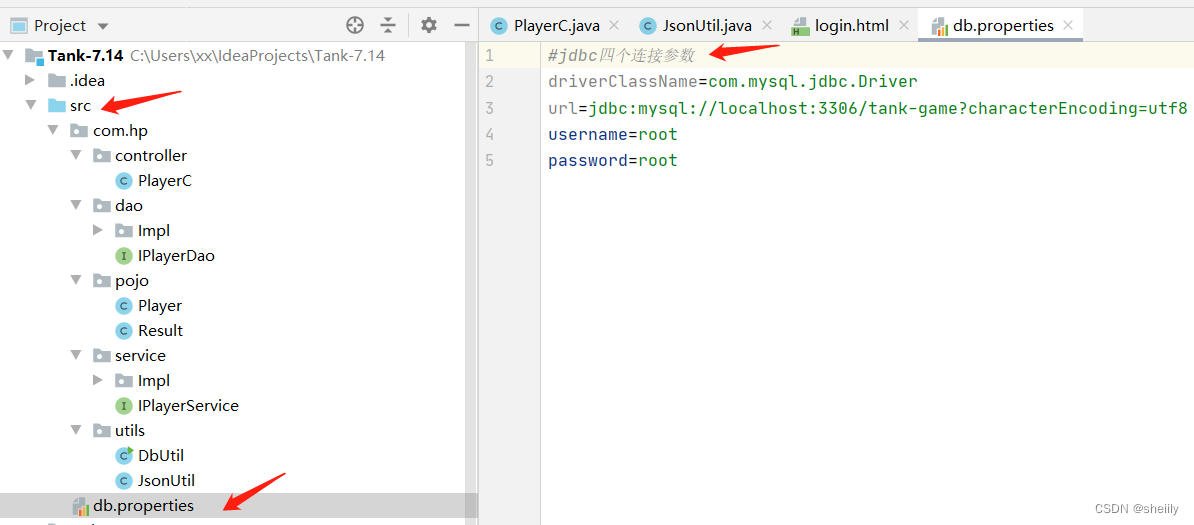This screenshot has width=1194, height=525.
Task: Click the db.properties file icon in tree
Action: coord(79,506)
